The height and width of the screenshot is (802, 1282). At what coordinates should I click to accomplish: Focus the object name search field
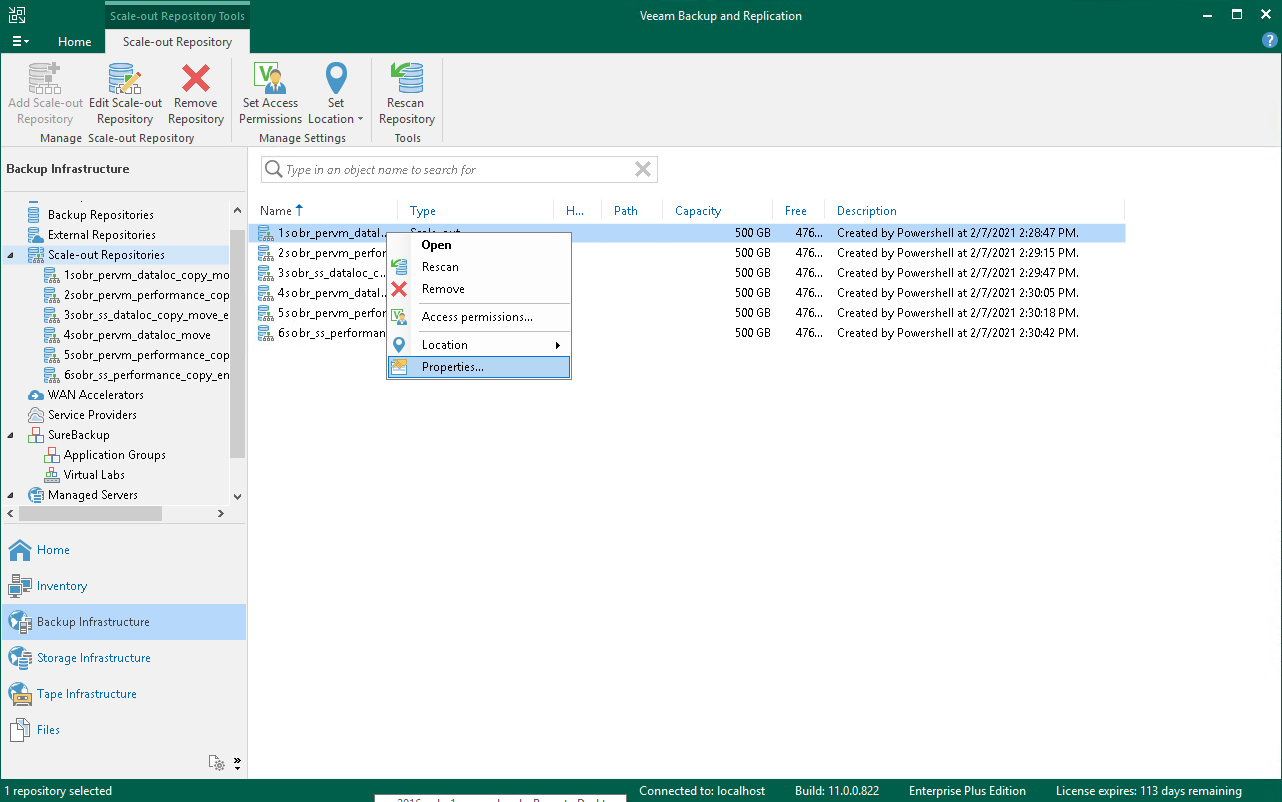[x=459, y=170]
